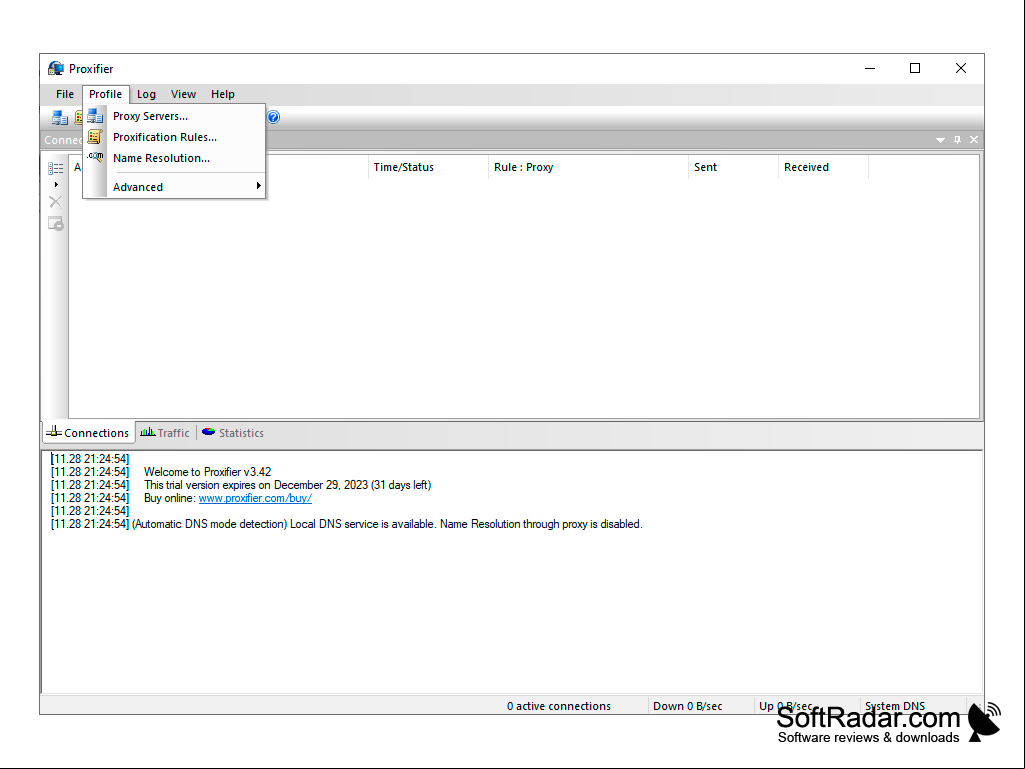Open the File menu
Image resolution: width=1025 pixels, height=769 pixels.
tap(65, 94)
